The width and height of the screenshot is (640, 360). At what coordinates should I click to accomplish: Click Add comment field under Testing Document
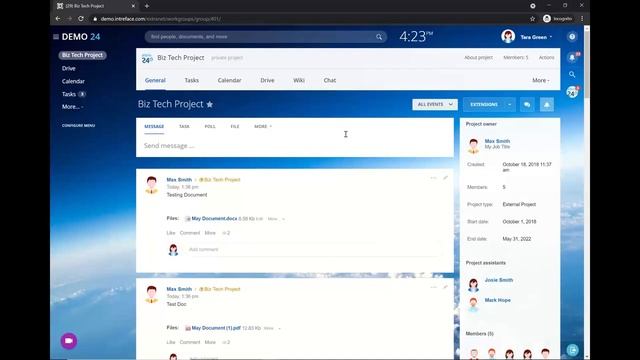[312, 249]
